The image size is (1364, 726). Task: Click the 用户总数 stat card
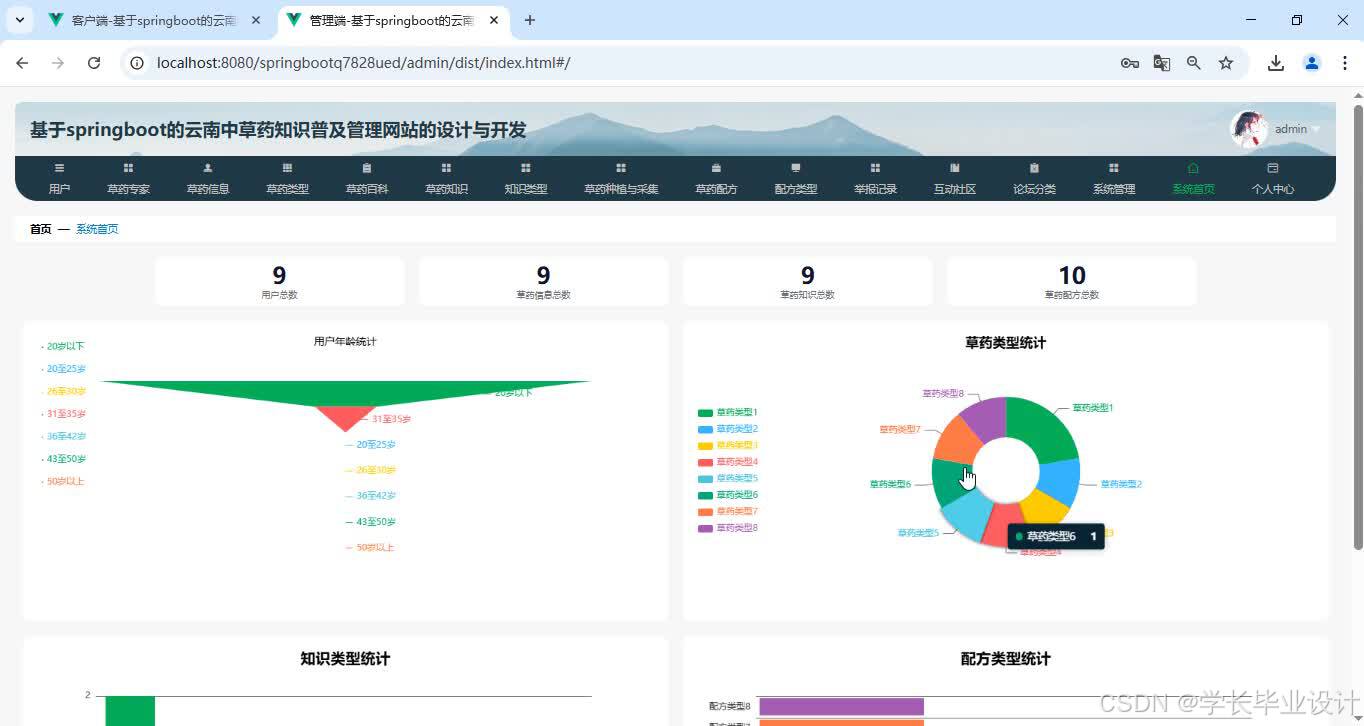tap(279, 281)
